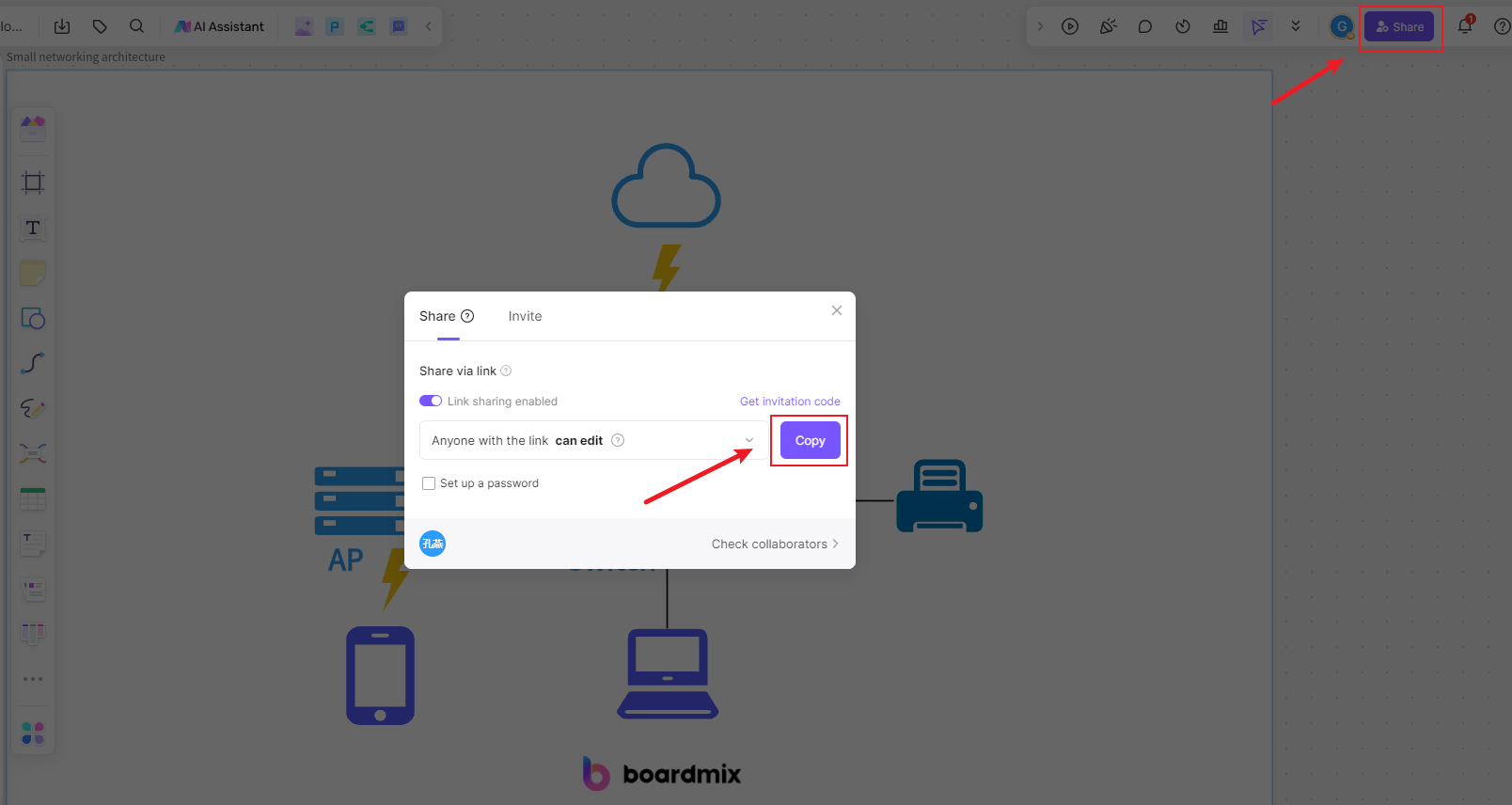Click the purple chat bubble AI icon
Screen dimensions: 1512x805
(x=399, y=26)
